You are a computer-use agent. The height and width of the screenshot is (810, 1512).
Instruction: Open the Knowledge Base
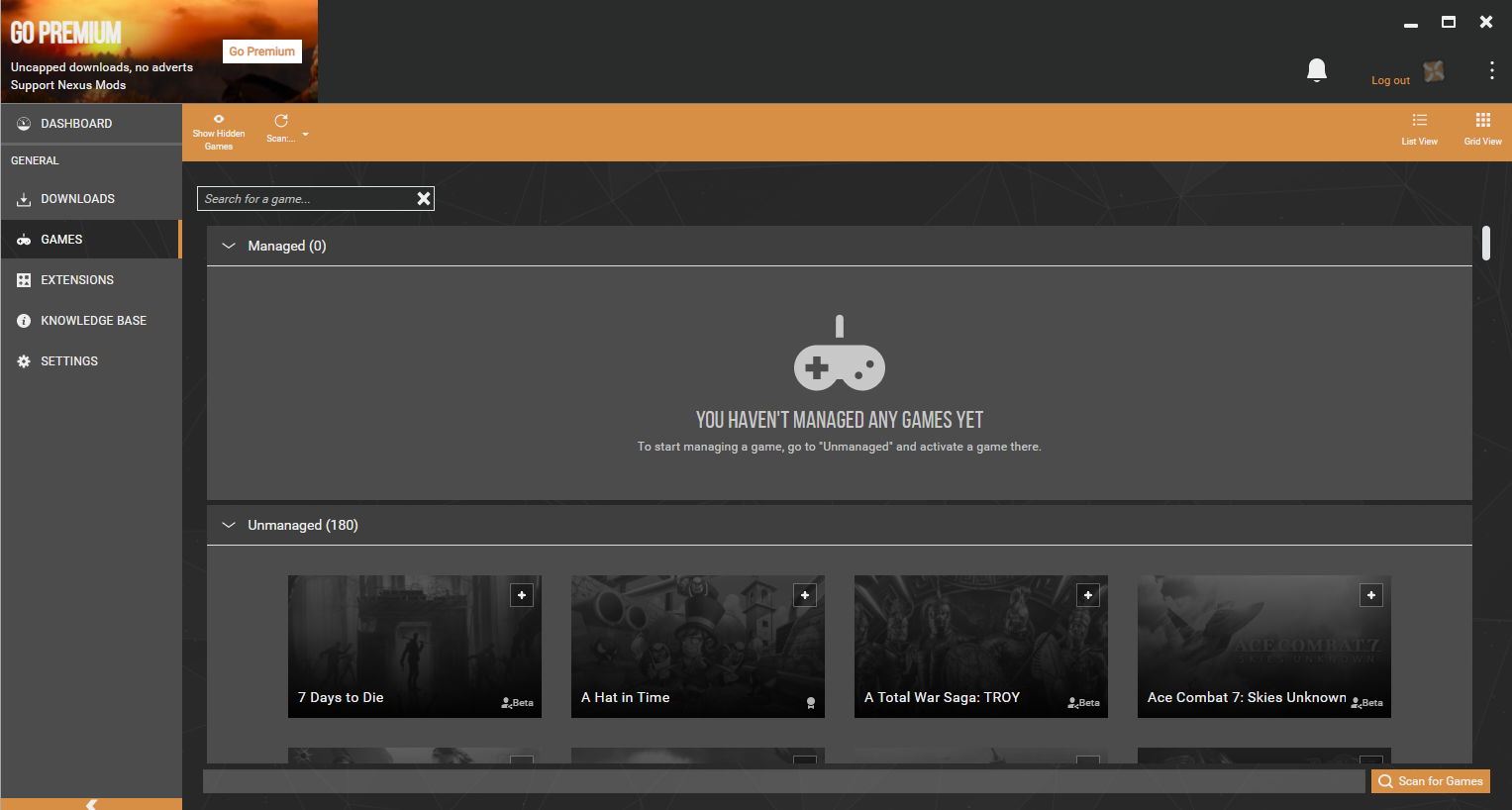pos(91,321)
